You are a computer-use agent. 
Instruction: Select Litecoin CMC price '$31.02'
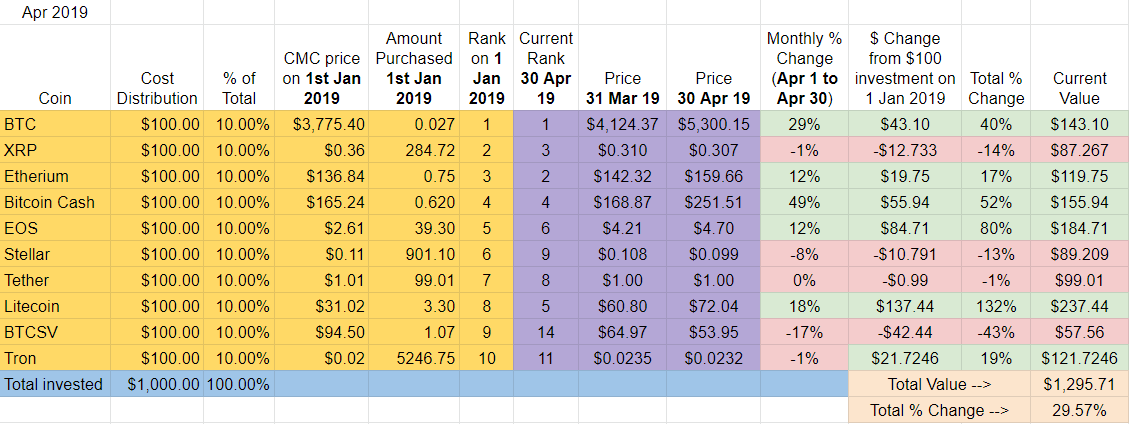322,306
